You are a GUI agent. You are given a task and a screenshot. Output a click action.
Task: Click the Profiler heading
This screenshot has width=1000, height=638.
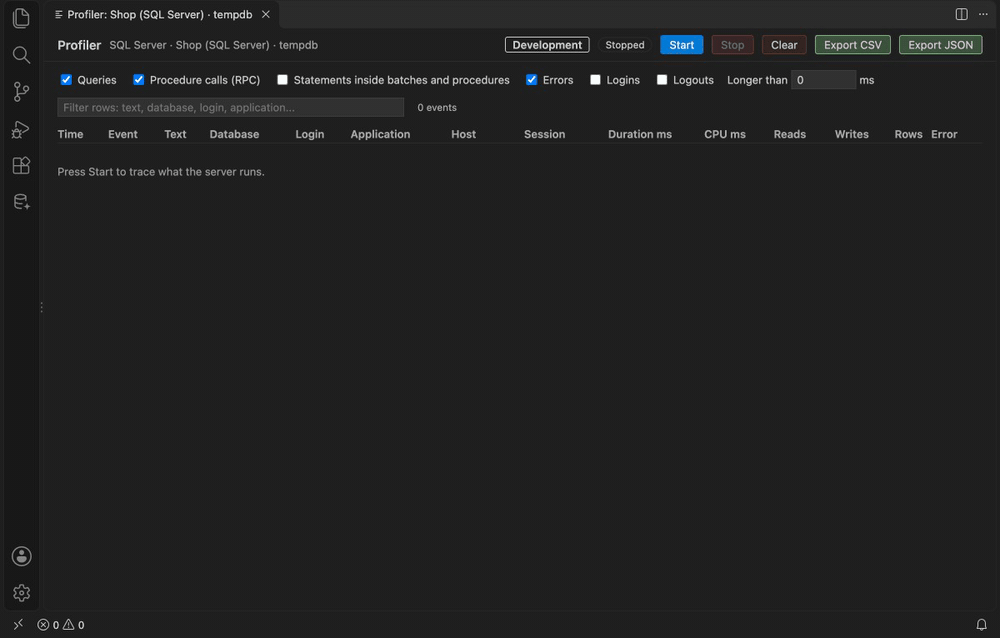[x=79, y=45]
